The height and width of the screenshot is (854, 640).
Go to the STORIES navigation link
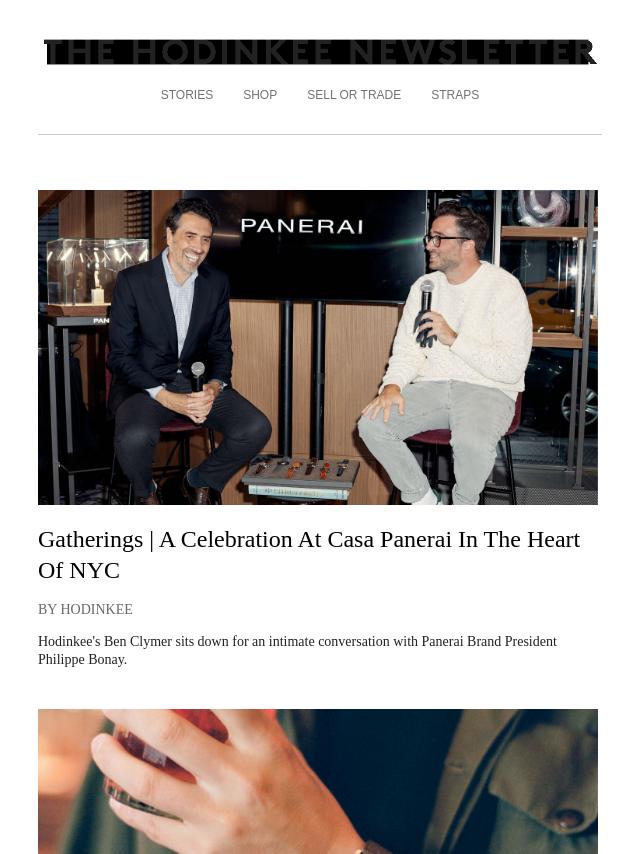pyautogui.click(x=187, y=95)
